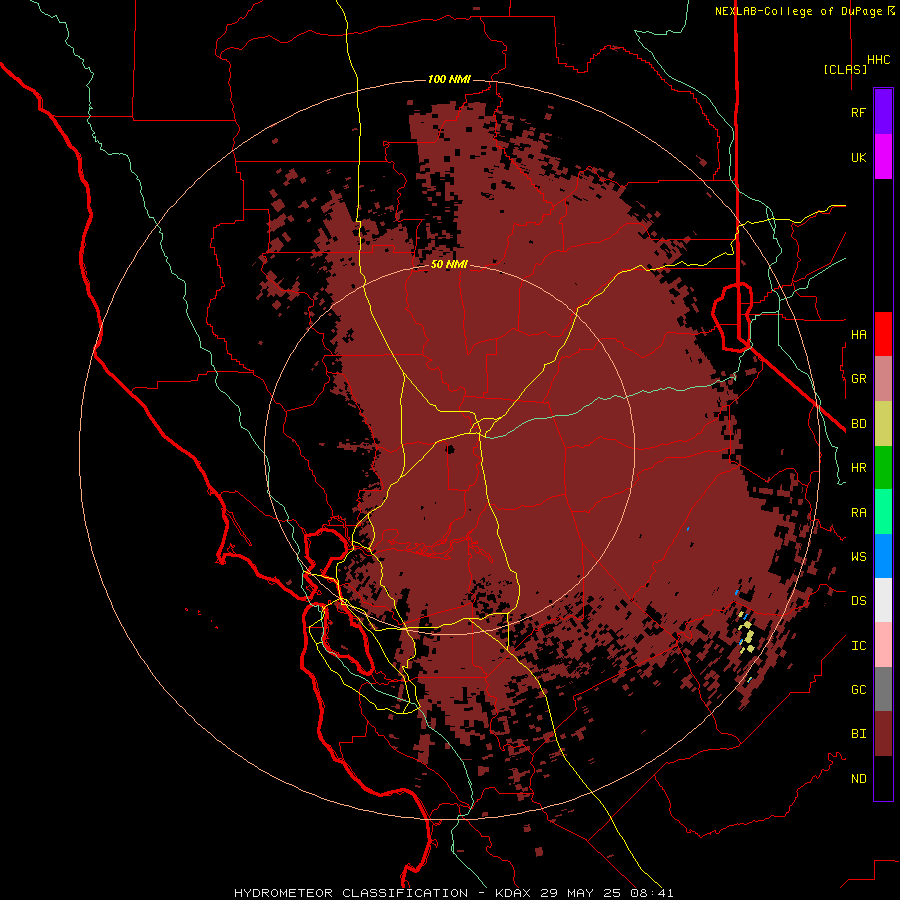Click the GC legend label

[858, 690]
